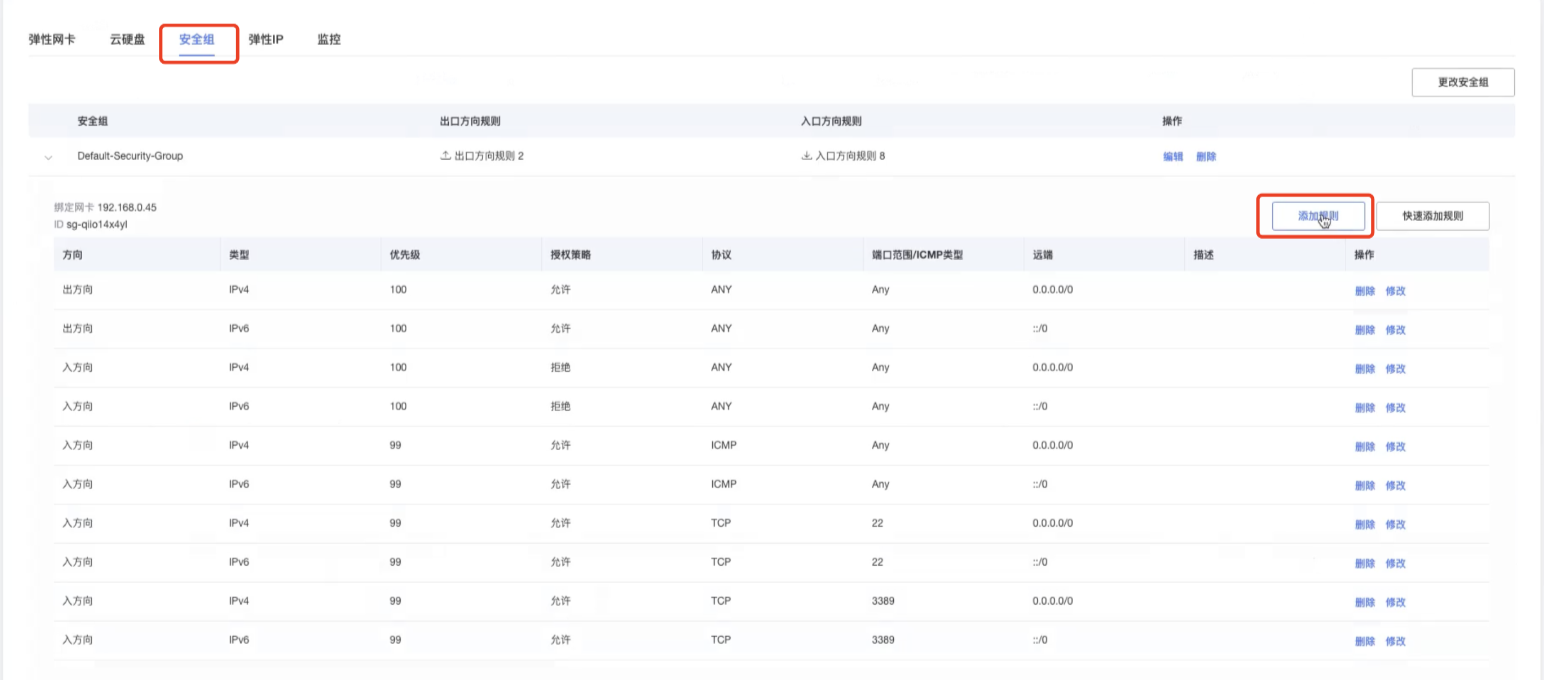Delete the IPv4 TCP port 3389 rule
Viewport: 1544px width, 680px height.
tap(1365, 603)
